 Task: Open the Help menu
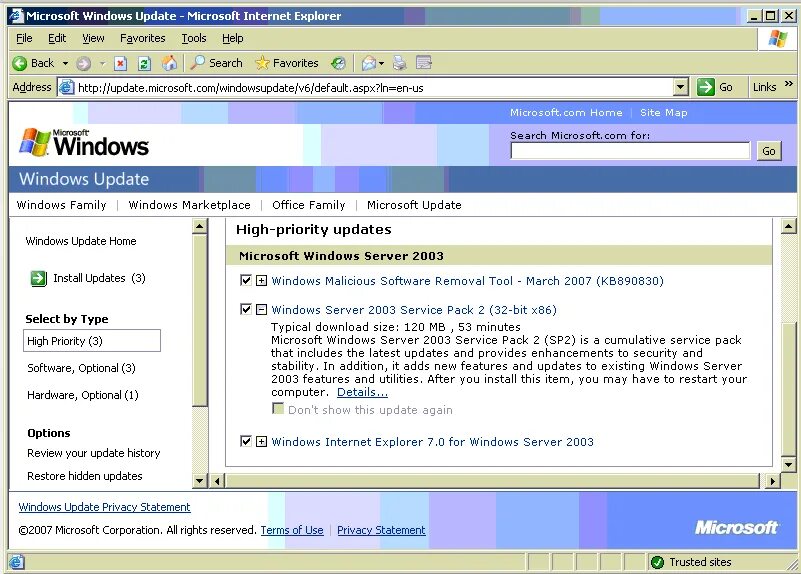point(232,38)
